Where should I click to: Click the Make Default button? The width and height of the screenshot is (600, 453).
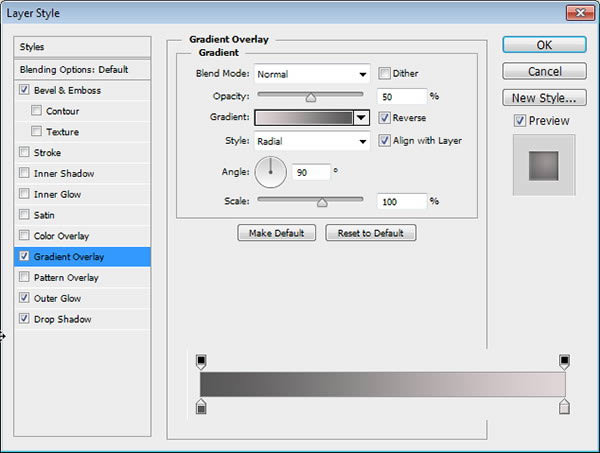277,233
